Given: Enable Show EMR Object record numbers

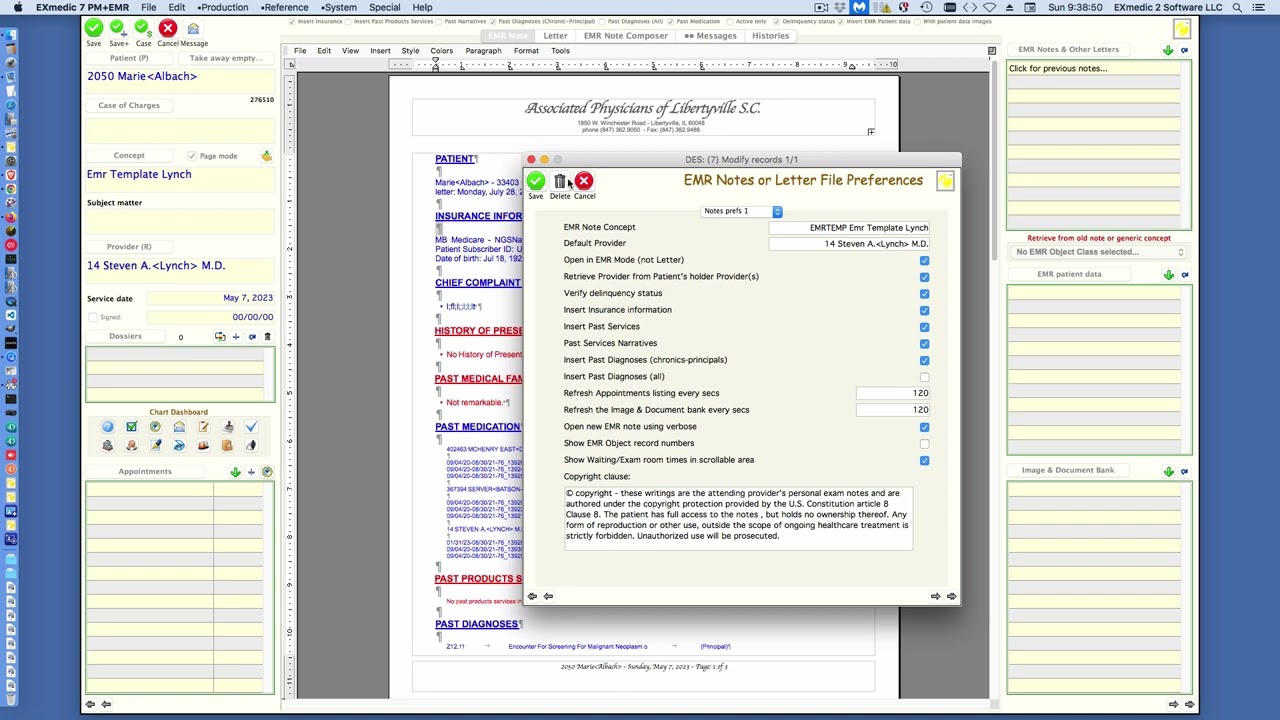Looking at the screenshot, I should (924, 444).
